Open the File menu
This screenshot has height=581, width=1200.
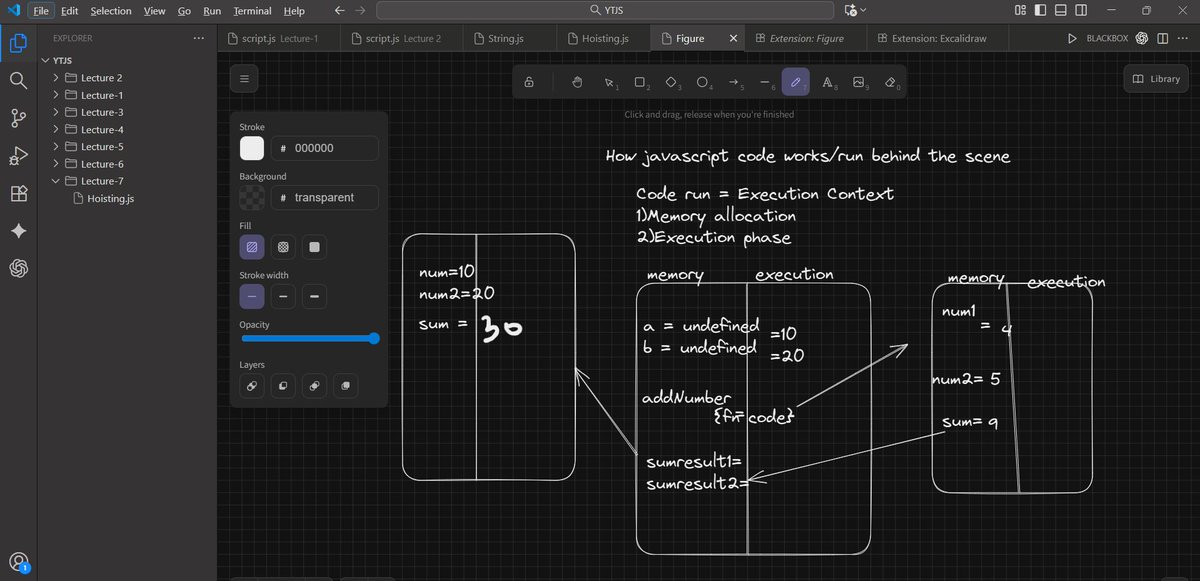pyautogui.click(x=39, y=10)
